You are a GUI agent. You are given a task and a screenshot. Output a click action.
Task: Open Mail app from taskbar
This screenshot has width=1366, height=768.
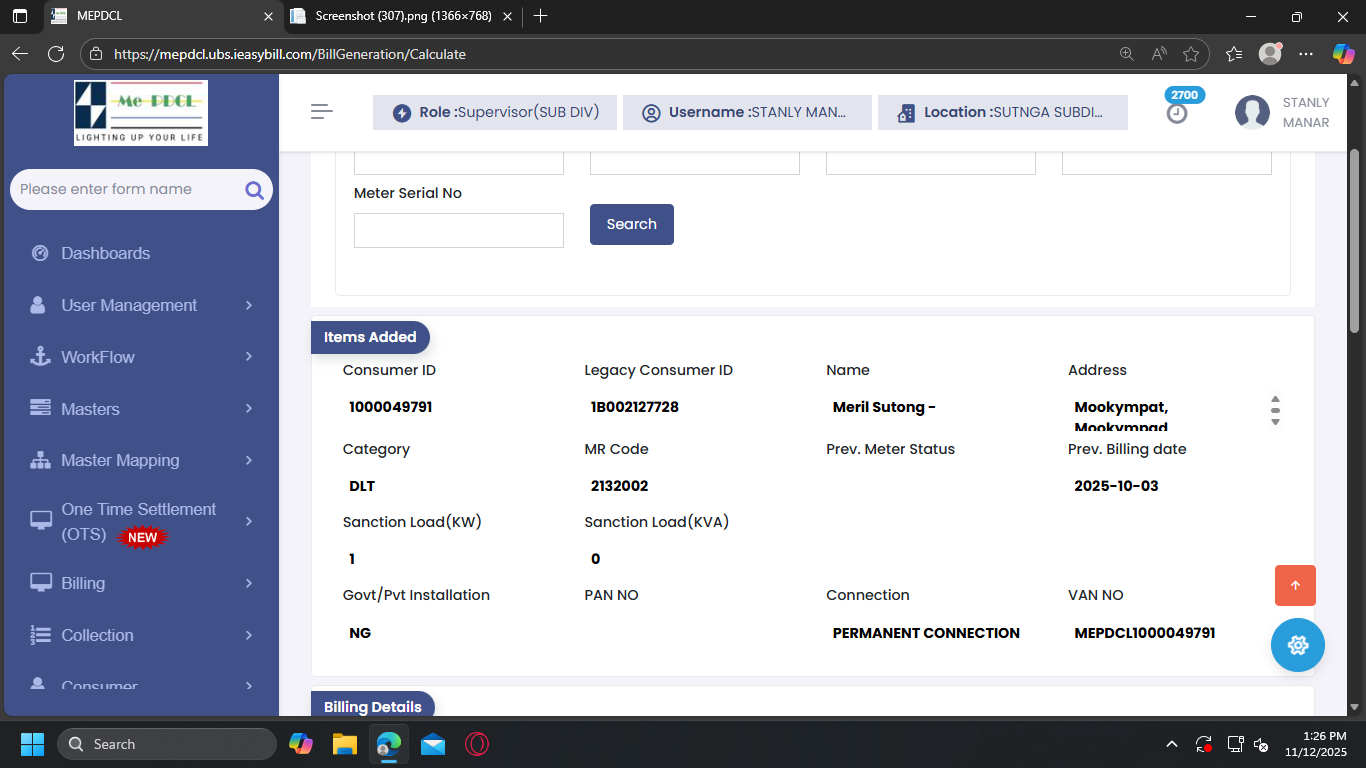coord(433,744)
